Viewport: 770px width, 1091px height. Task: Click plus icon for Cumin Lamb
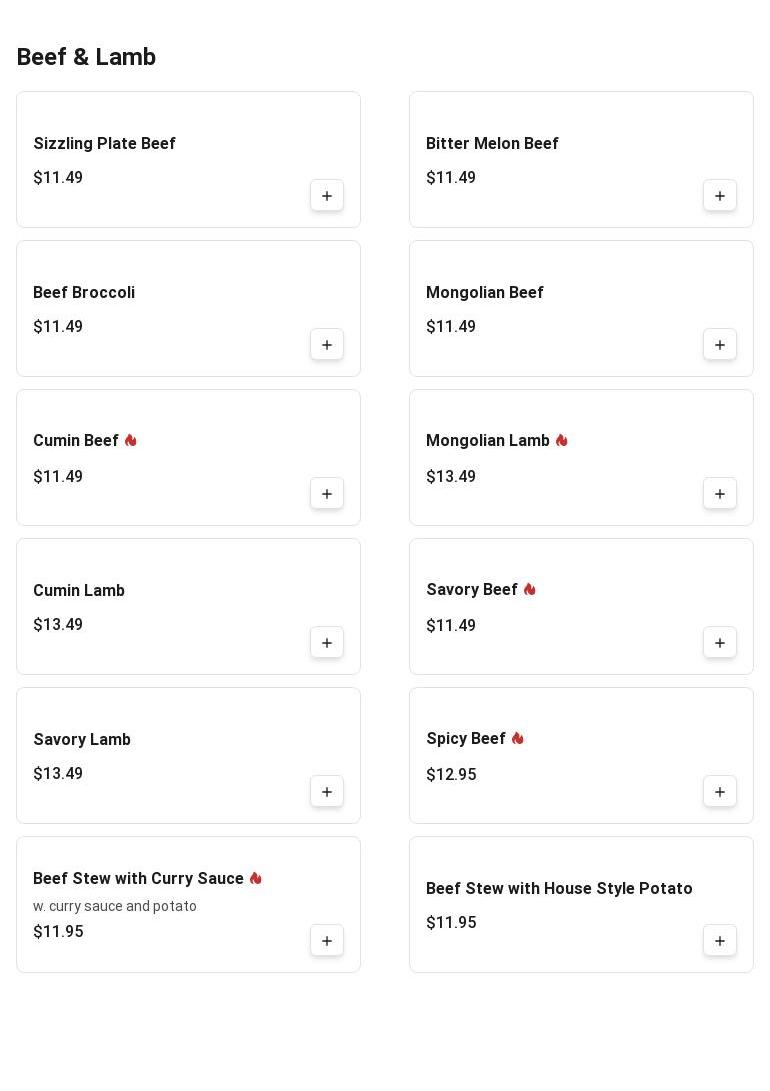point(327,643)
